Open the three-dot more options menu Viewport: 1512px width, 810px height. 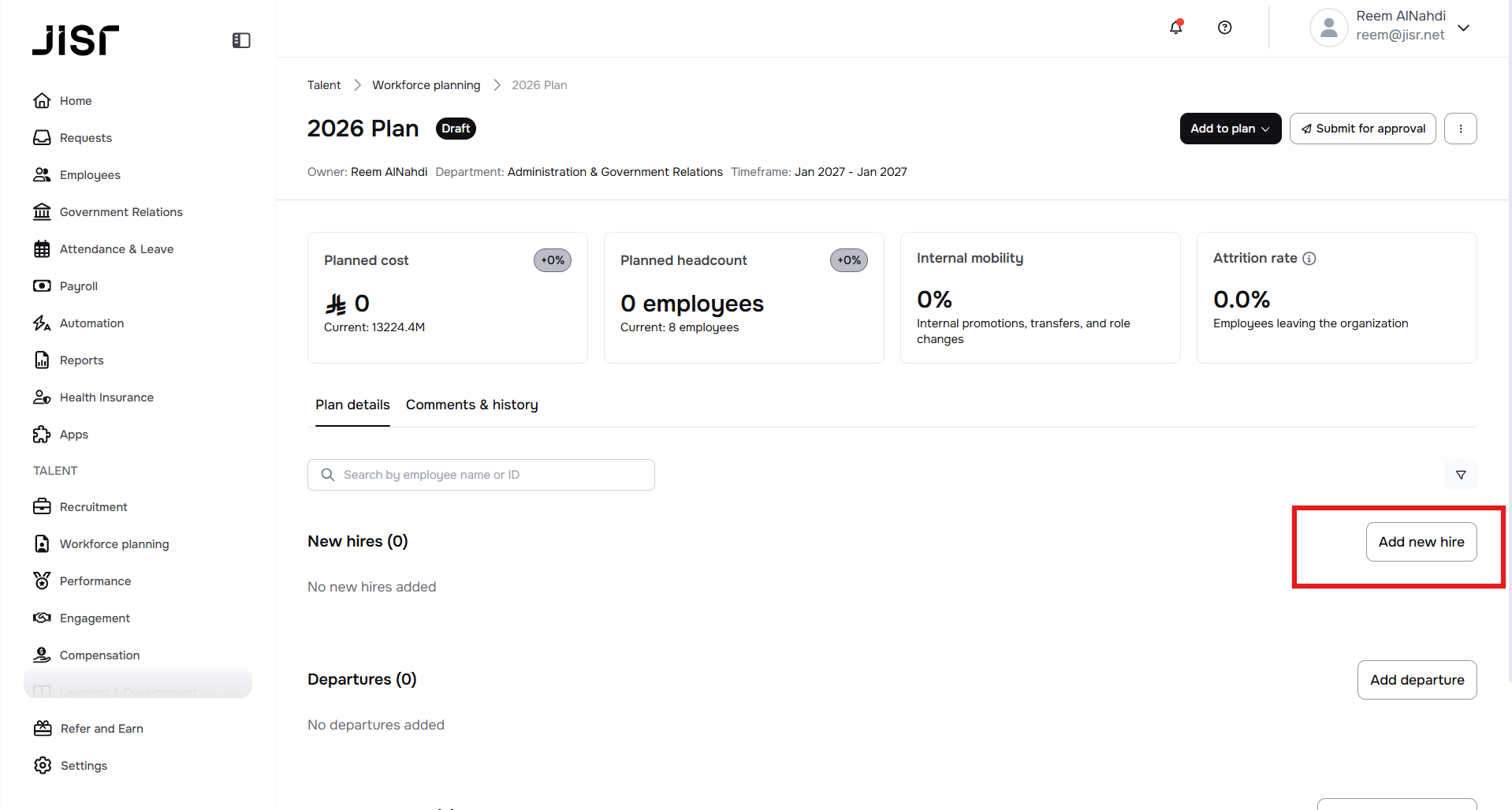point(1460,129)
